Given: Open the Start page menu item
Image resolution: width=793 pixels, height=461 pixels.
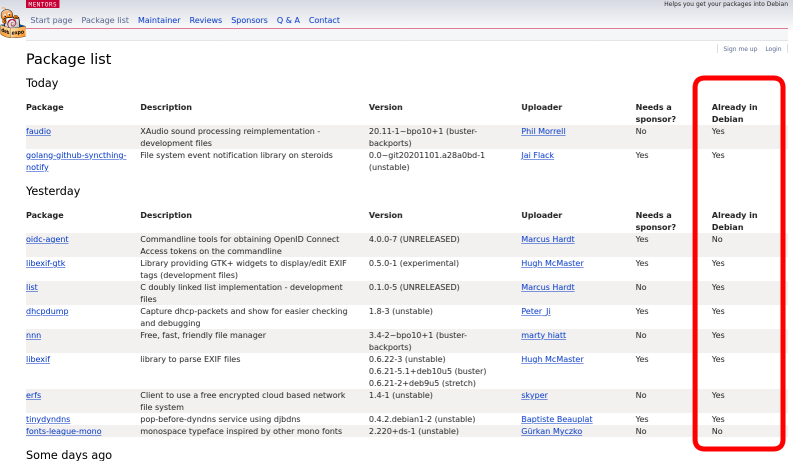Looking at the screenshot, I should (51, 20).
